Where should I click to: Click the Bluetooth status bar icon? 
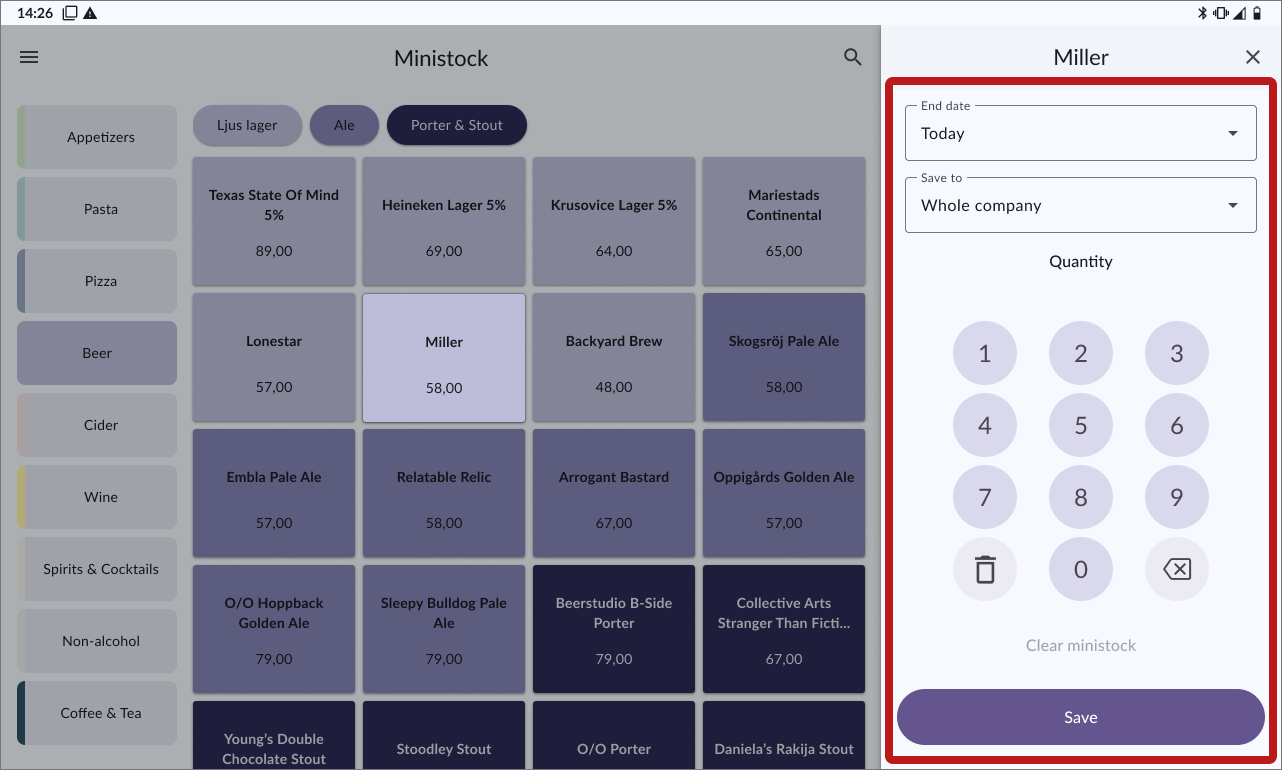pyautogui.click(x=1203, y=13)
